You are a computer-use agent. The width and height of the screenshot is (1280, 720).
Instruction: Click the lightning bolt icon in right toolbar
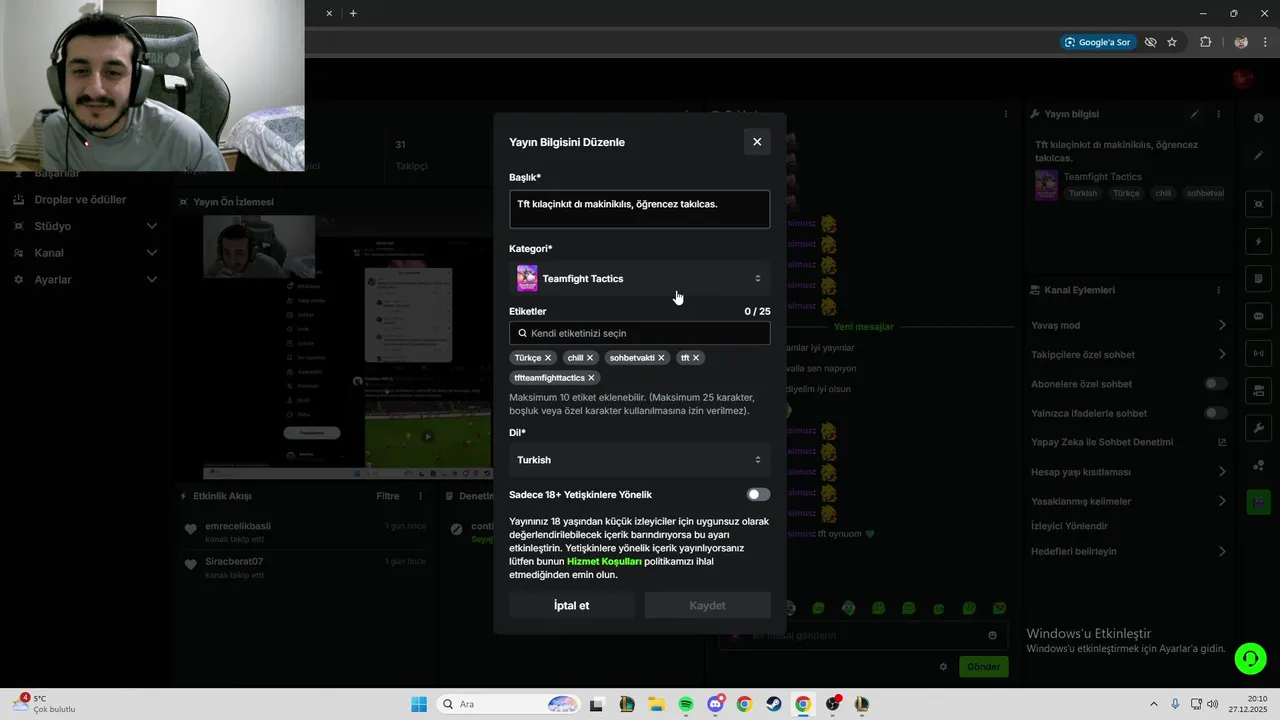pos(1258,242)
